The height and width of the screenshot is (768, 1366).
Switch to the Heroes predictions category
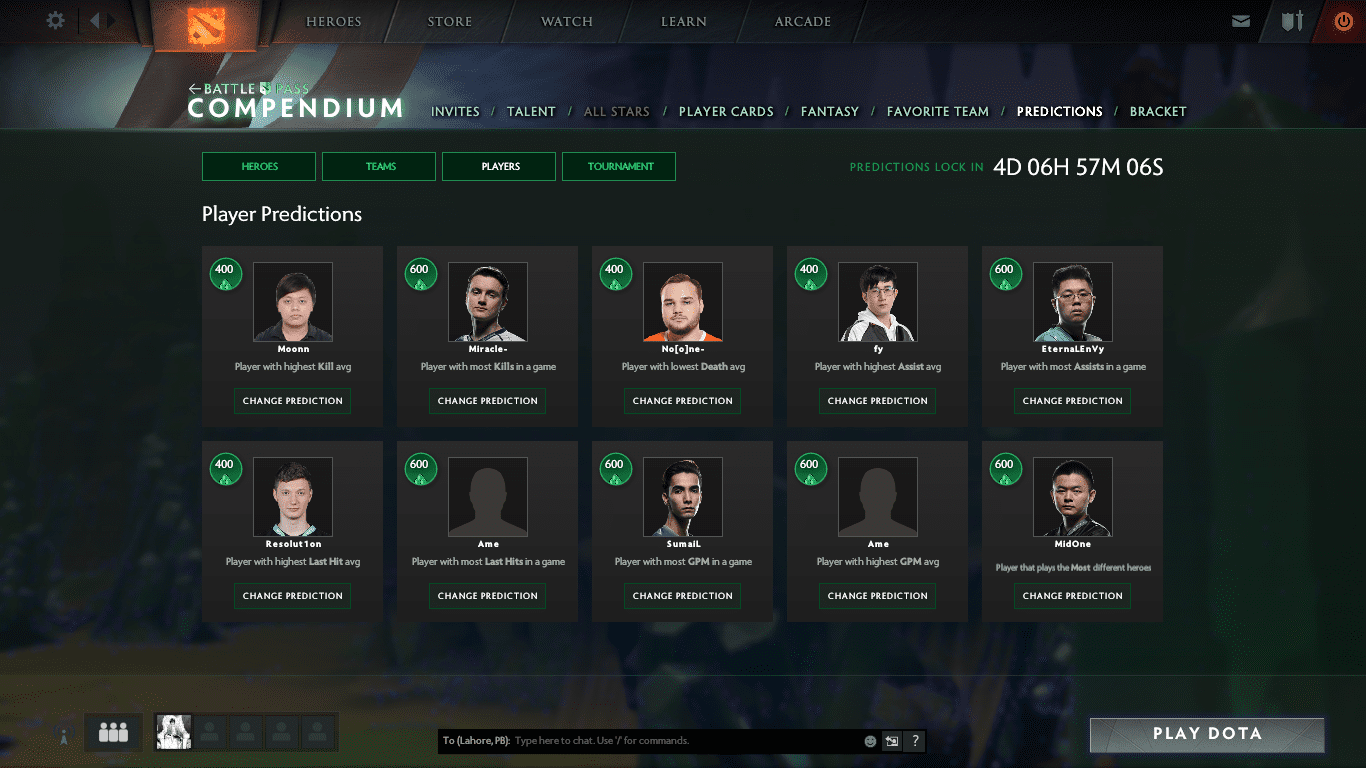[x=259, y=166]
